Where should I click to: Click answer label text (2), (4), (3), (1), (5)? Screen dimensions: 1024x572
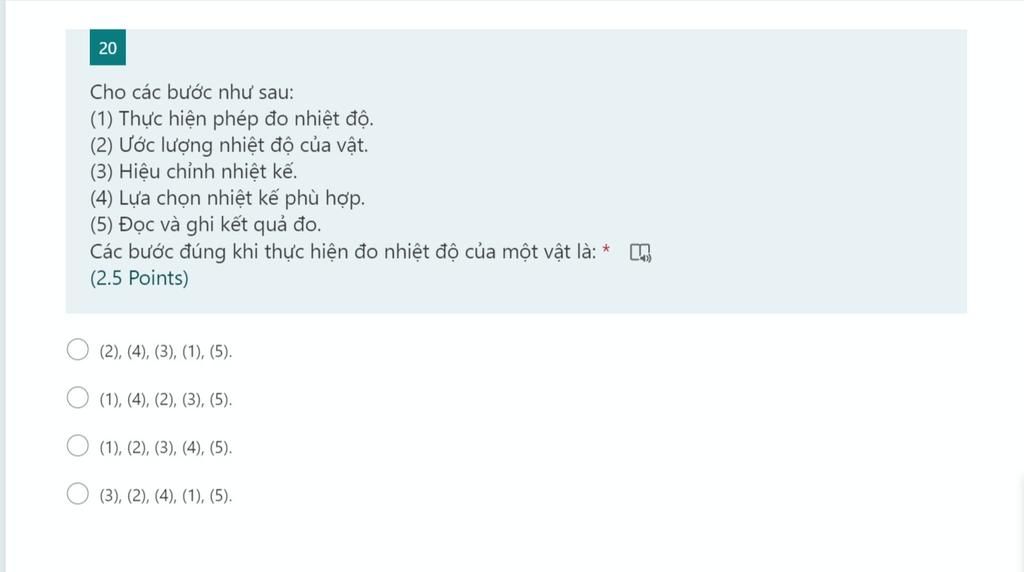(x=166, y=351)
